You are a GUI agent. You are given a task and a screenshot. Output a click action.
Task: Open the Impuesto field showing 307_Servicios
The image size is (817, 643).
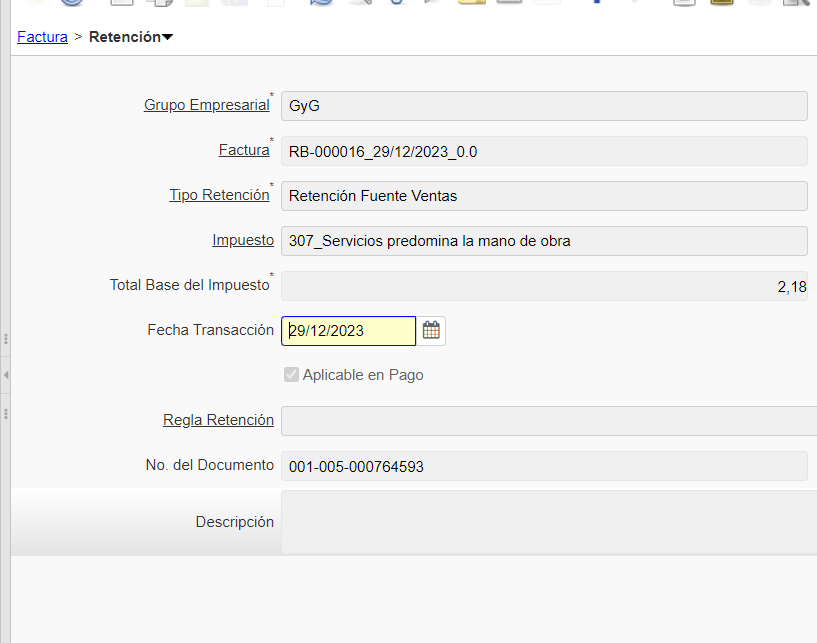pyautogui.click(x=543, y=241)
